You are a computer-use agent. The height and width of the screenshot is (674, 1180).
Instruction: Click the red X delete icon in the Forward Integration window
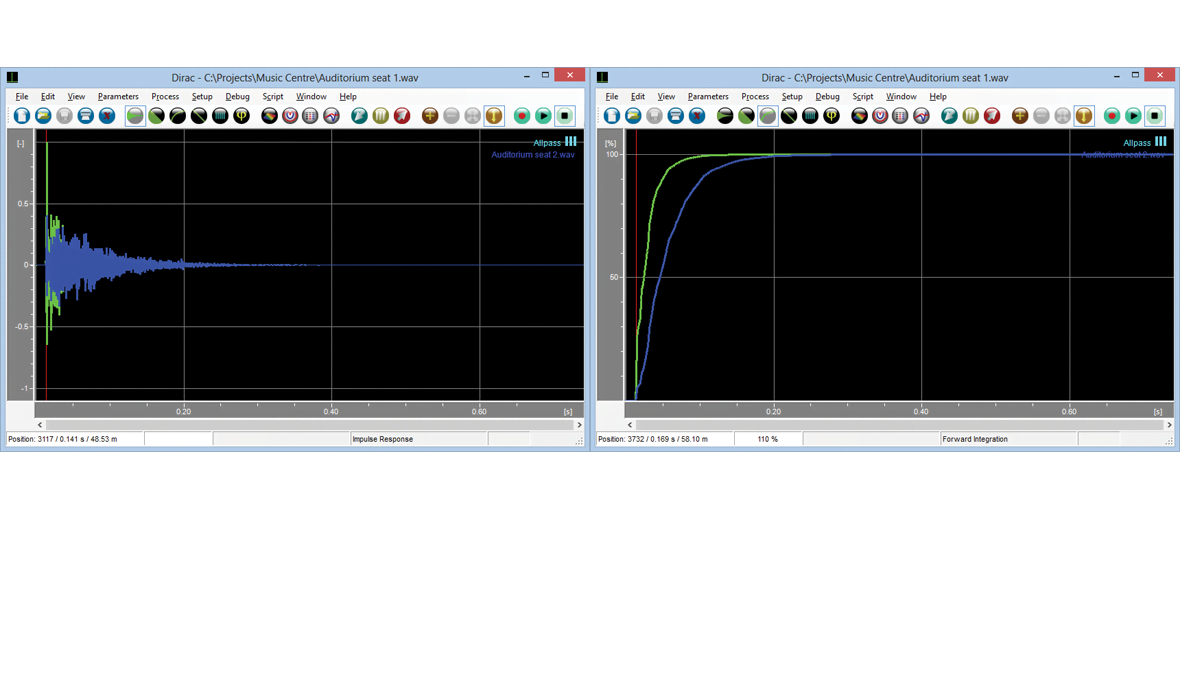pos(697,116)
